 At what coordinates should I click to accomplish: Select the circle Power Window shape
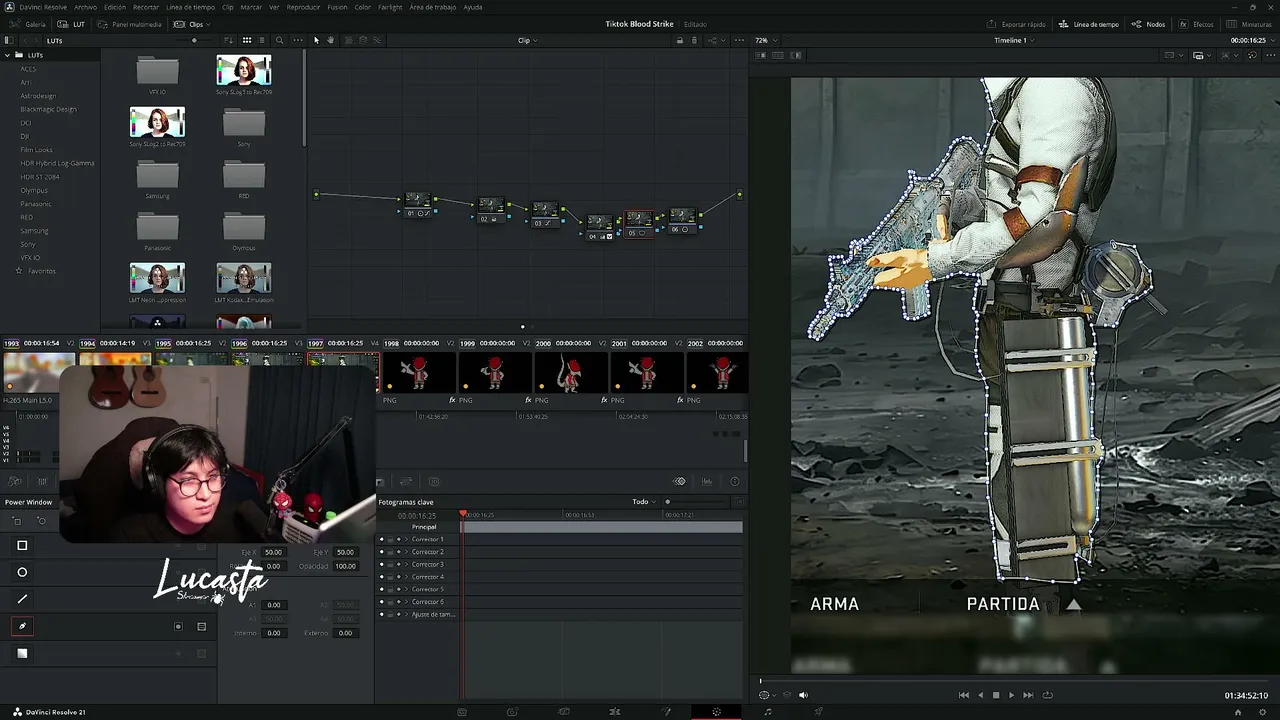point(22,572)
